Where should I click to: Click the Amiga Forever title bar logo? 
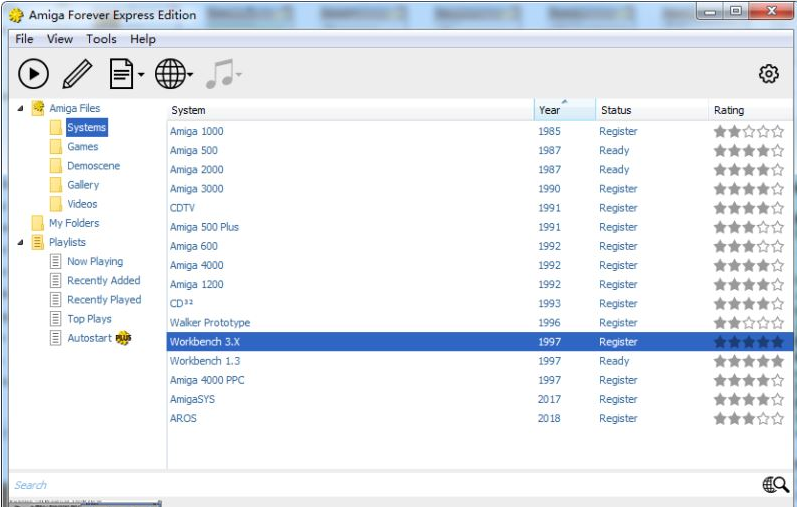pyautogui.click(x=16, y=15)
